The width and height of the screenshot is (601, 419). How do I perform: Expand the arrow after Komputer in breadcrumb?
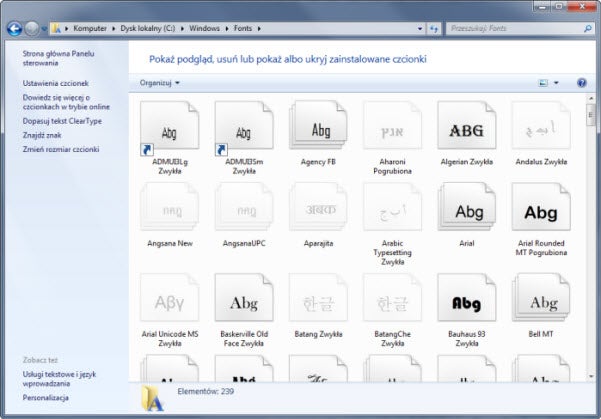[x=113, y=28]
